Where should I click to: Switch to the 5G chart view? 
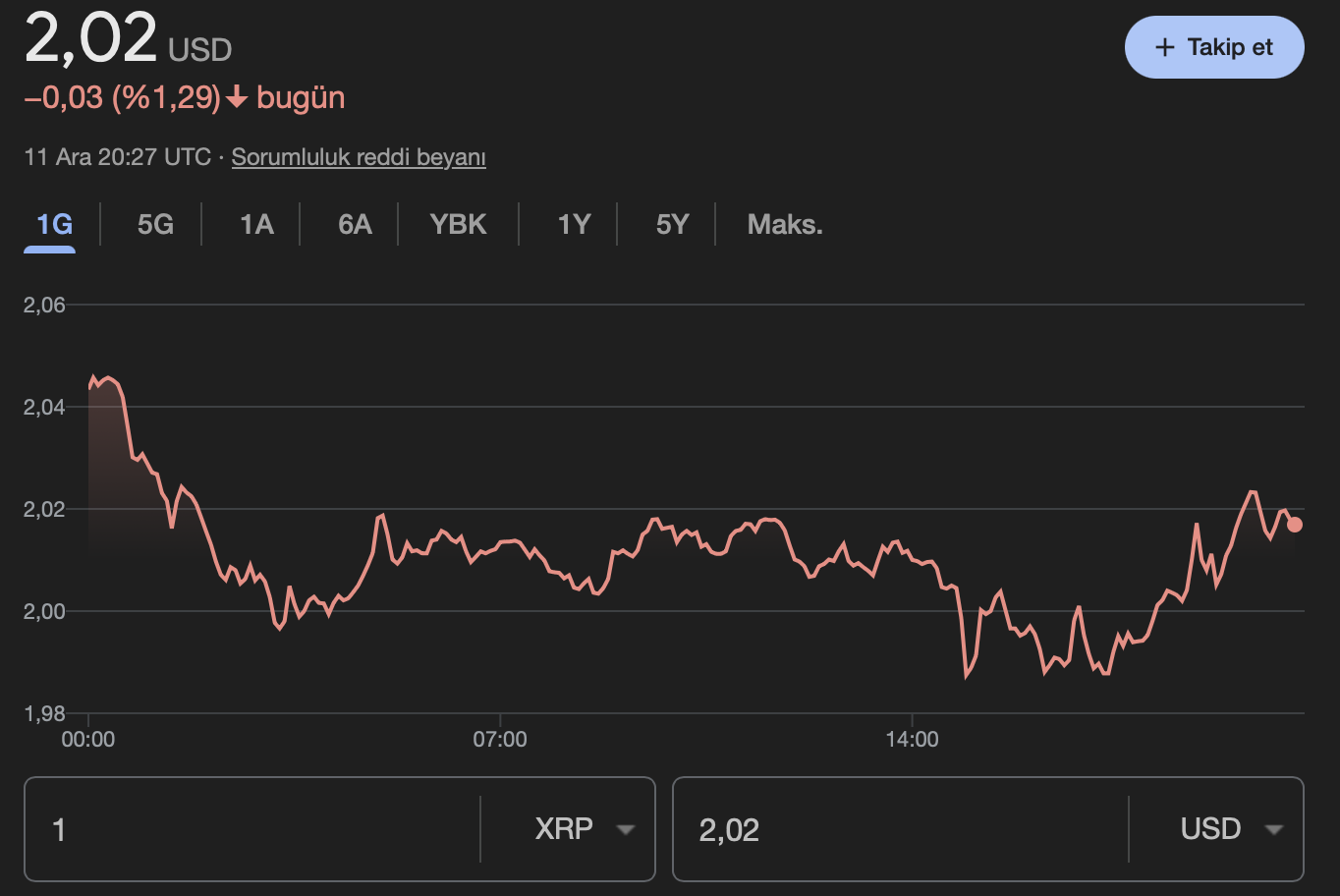[153, 224]
